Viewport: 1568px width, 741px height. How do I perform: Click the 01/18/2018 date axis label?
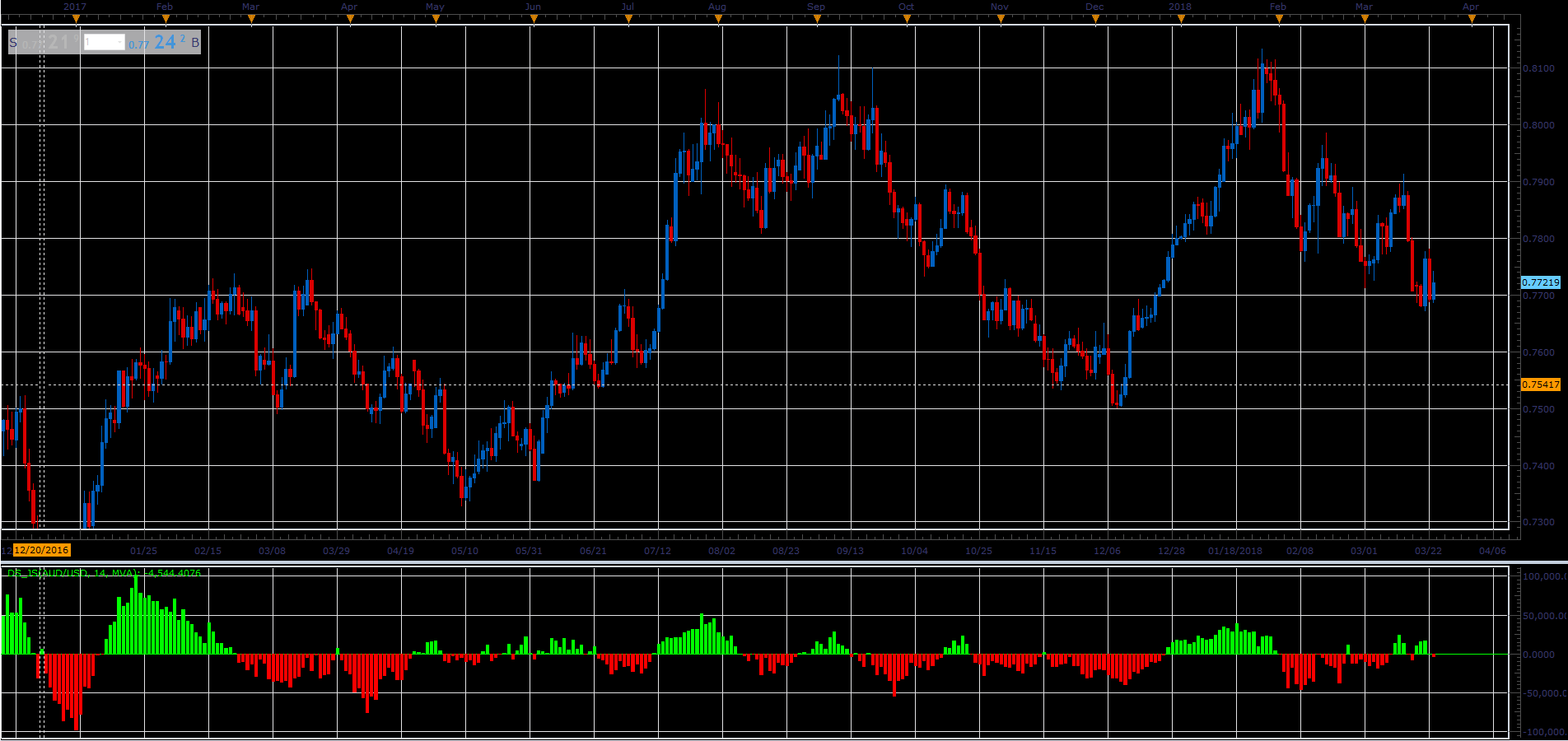(1235, 551)
